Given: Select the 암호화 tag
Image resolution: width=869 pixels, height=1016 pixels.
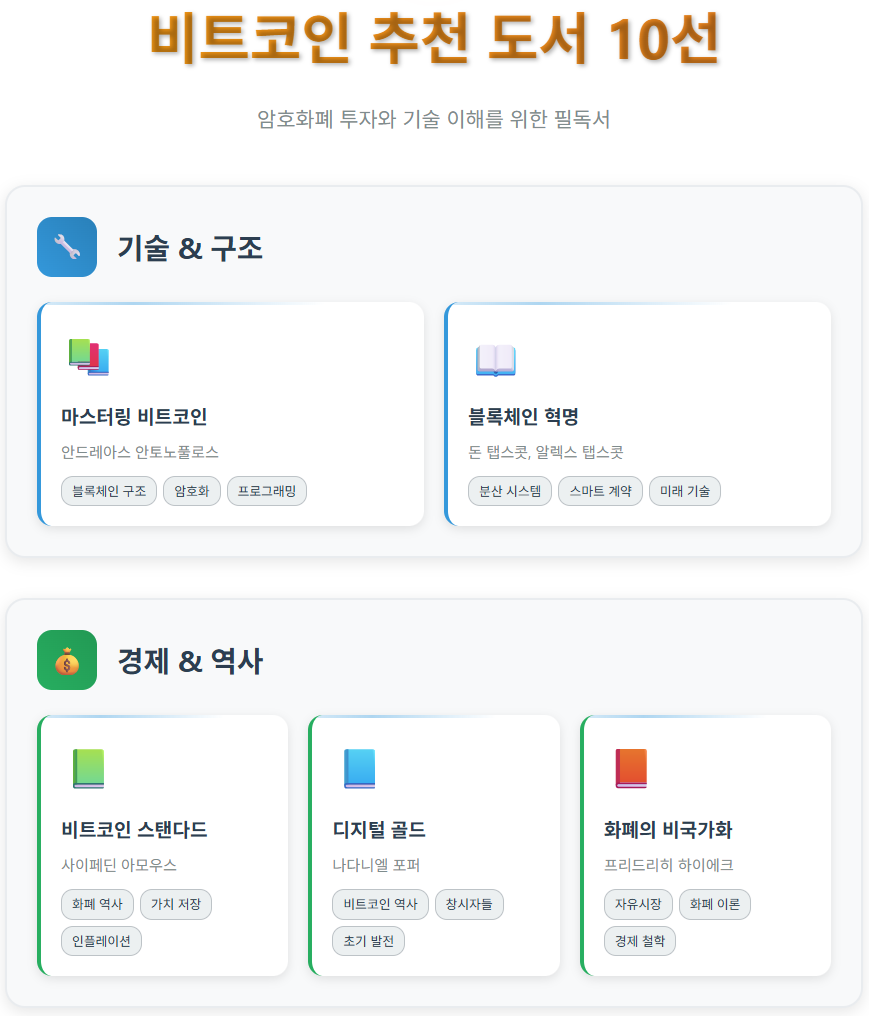Looking at the screenshot, I should click(191, 491).
